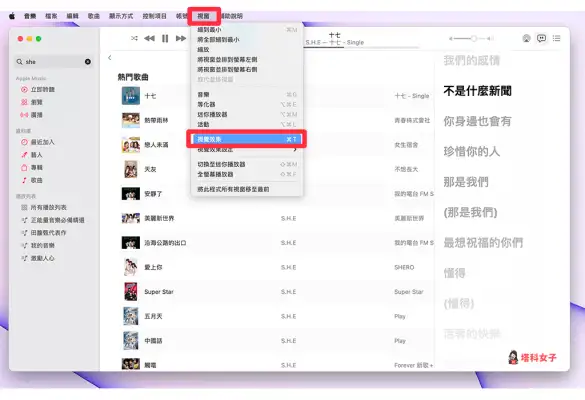Skip back to the previous track
The height and width of the screenshot is (400, 585).
pyautogui.click(x=149, y=38)
